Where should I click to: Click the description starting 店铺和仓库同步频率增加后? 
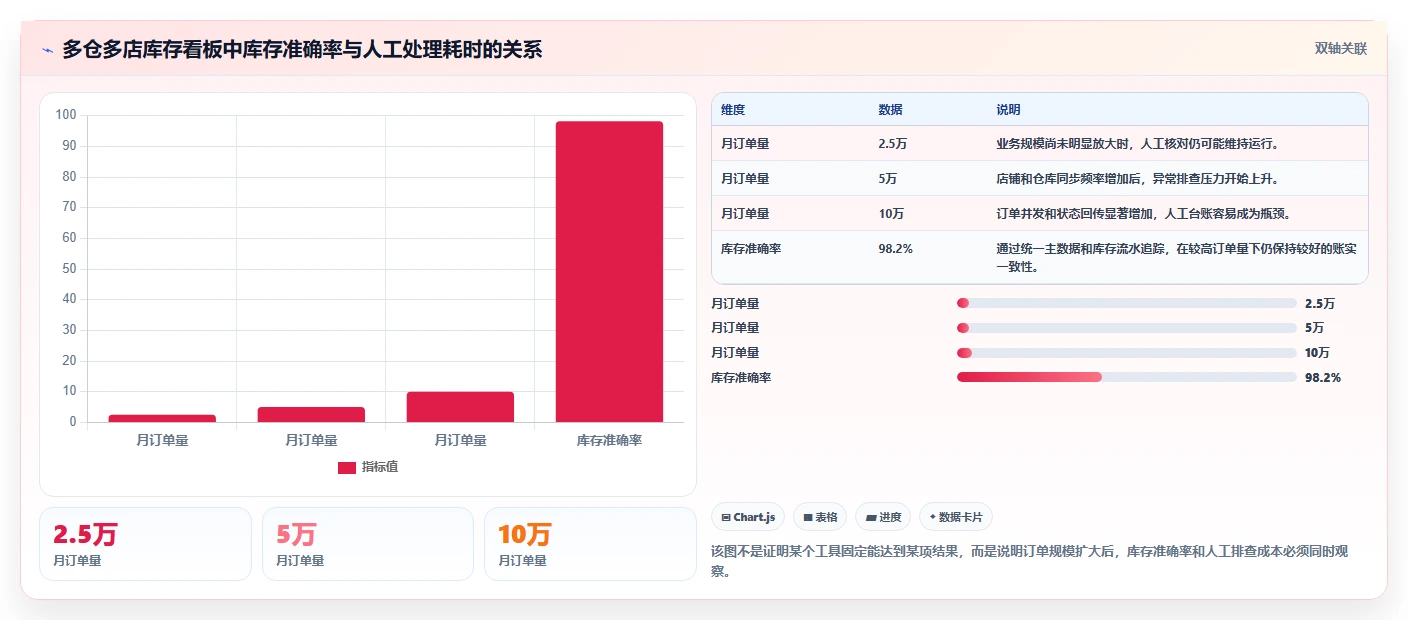1138,179
